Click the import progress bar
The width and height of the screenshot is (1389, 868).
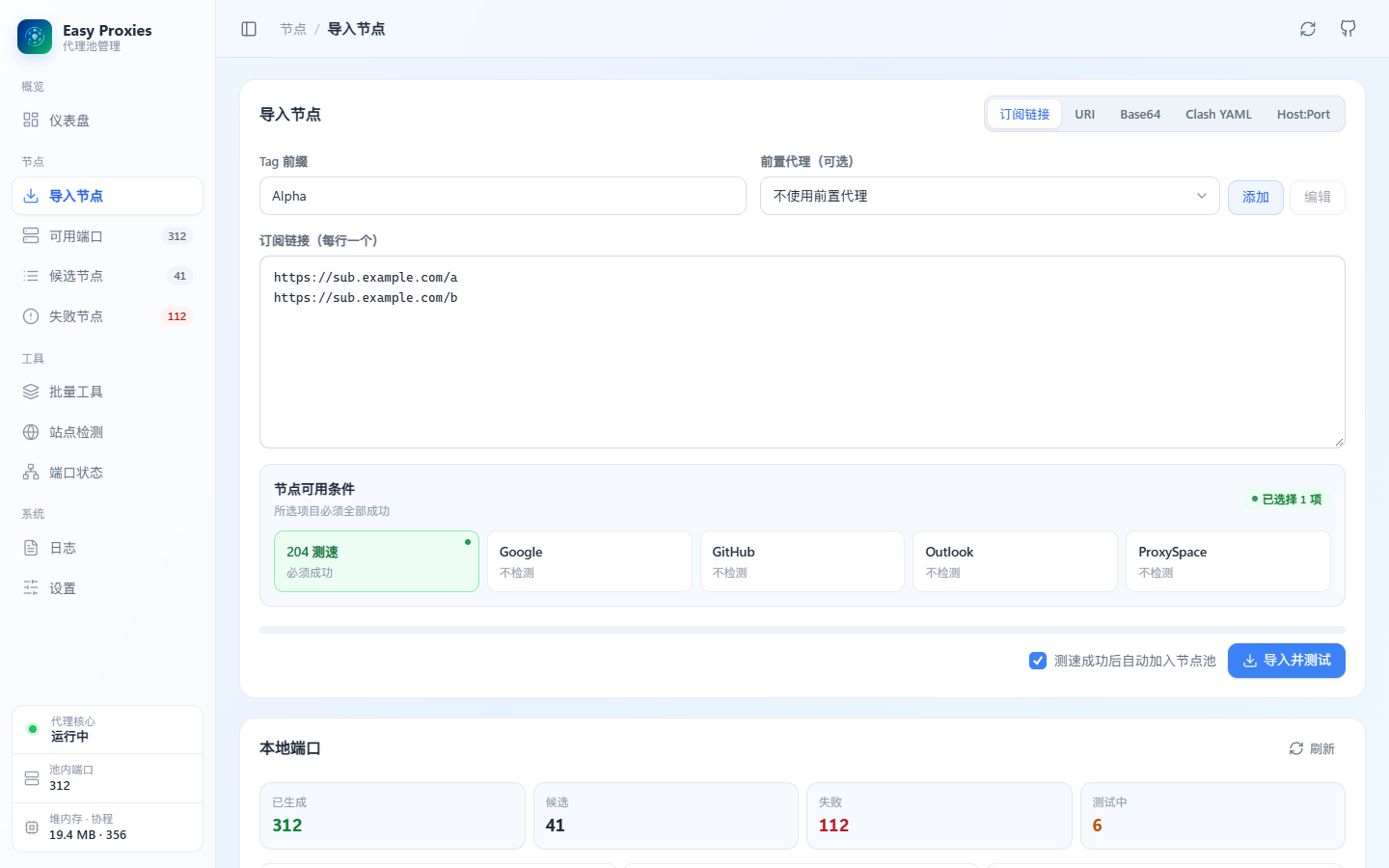click(803, 630)
